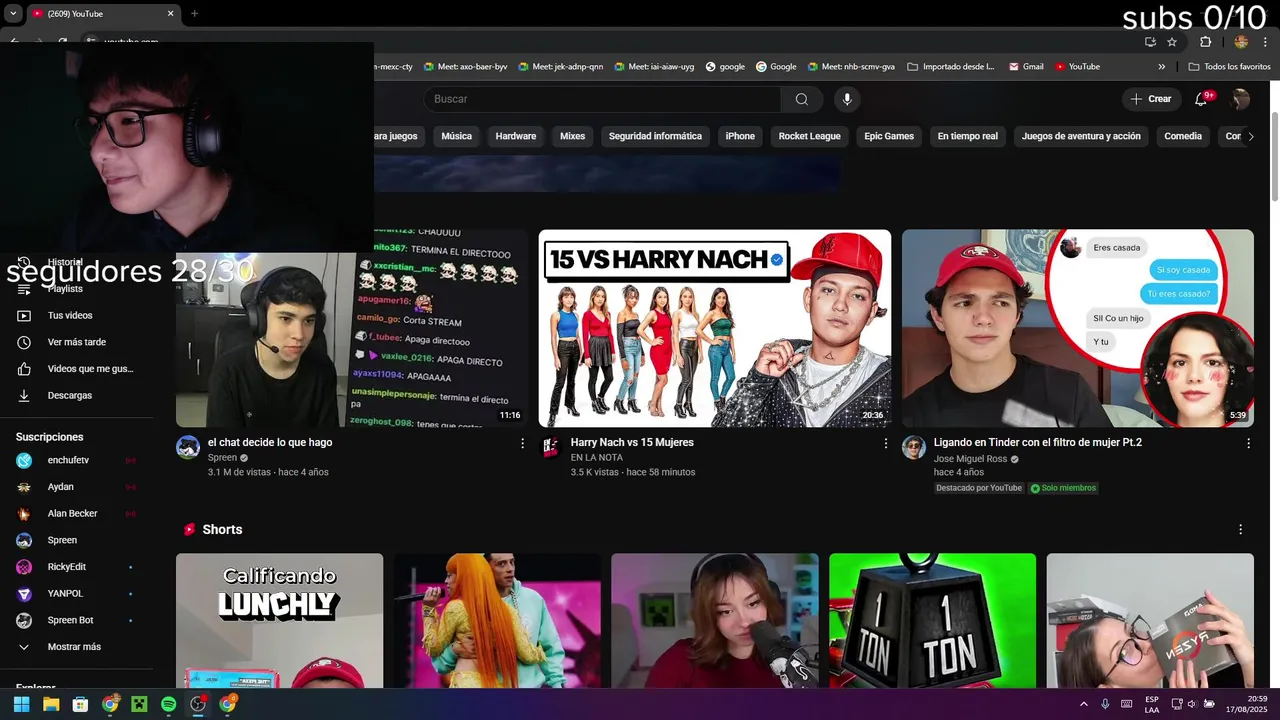Bookmark this page with star icon

pyautogui.click(x=1172, y=42)
